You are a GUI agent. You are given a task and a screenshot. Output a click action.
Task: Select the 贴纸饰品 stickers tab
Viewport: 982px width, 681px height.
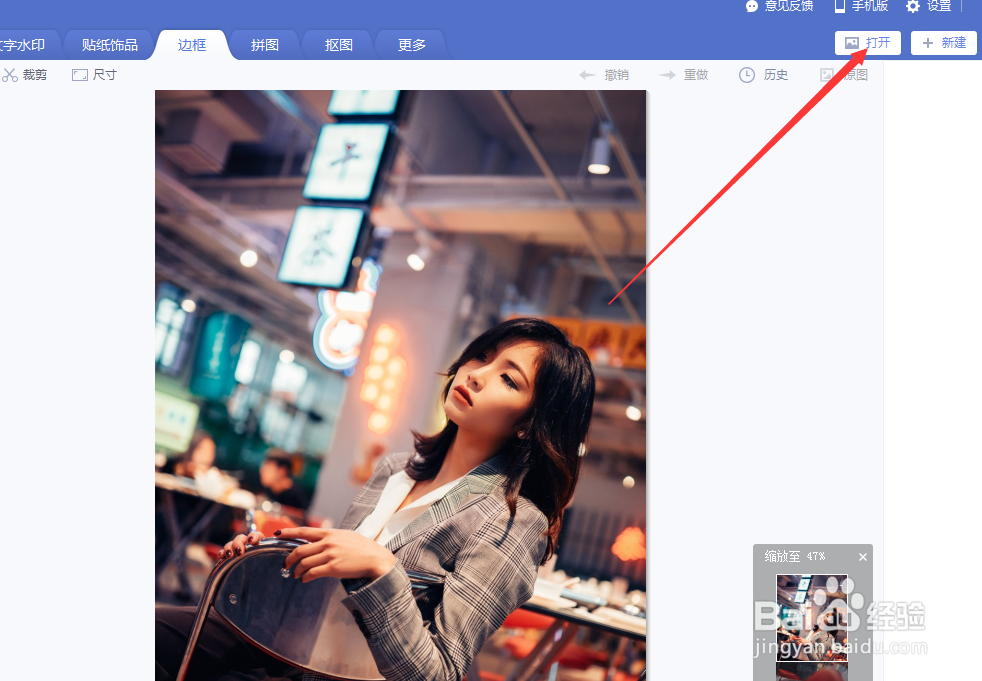coord(108,44)
